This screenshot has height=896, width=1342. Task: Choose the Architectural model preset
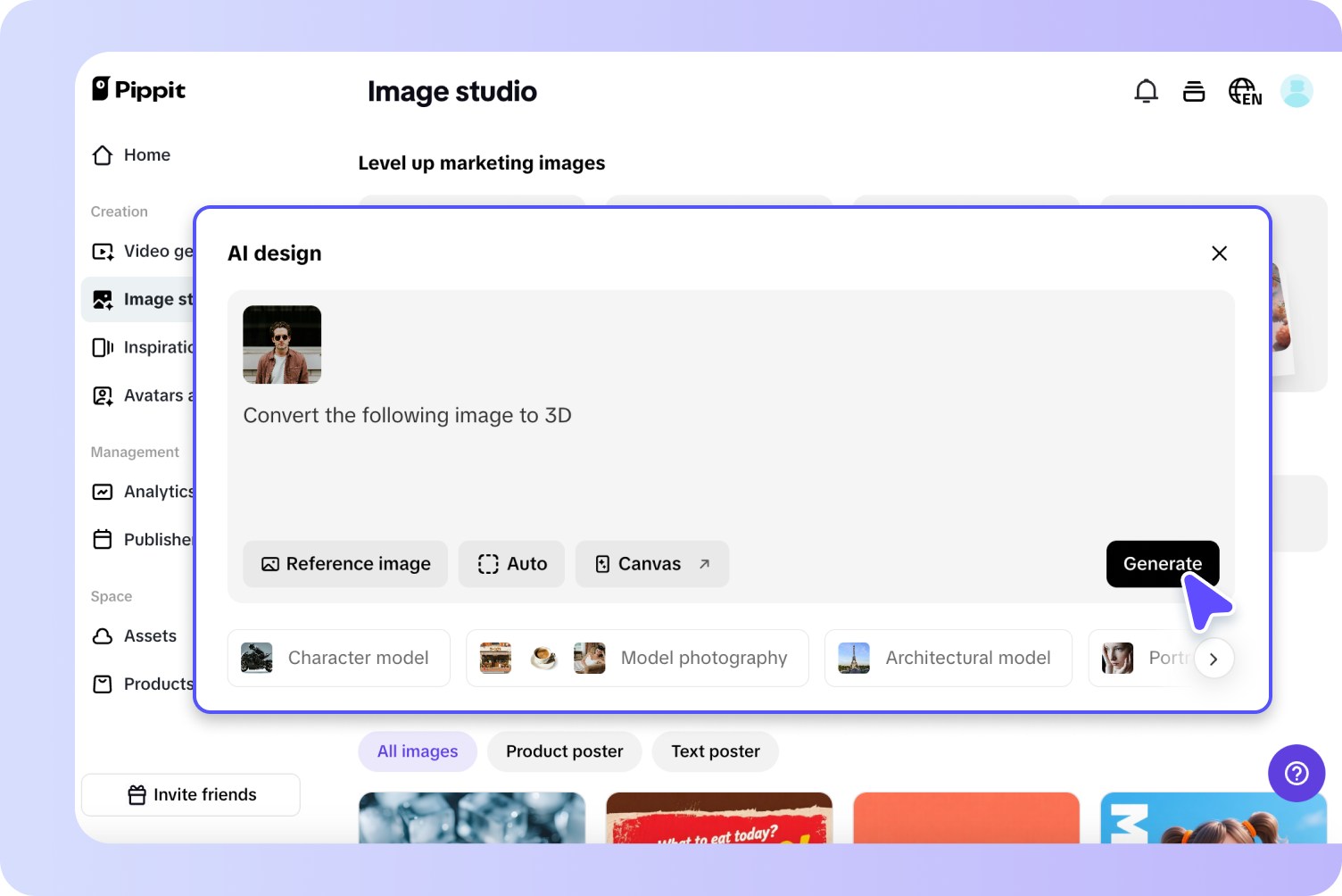pyautogui.click(x=948, y=659)
